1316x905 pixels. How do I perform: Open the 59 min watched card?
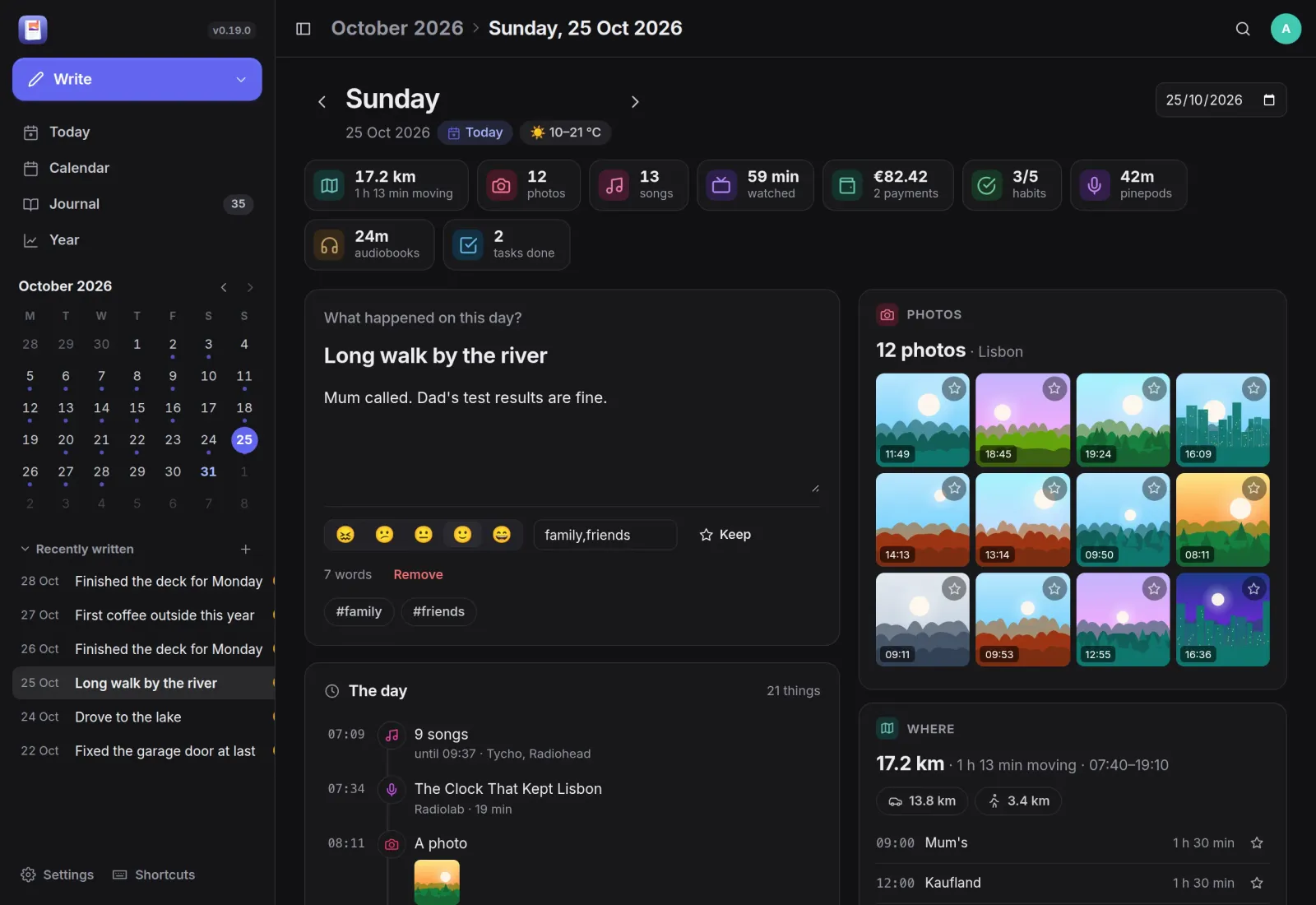coord(755,185)
